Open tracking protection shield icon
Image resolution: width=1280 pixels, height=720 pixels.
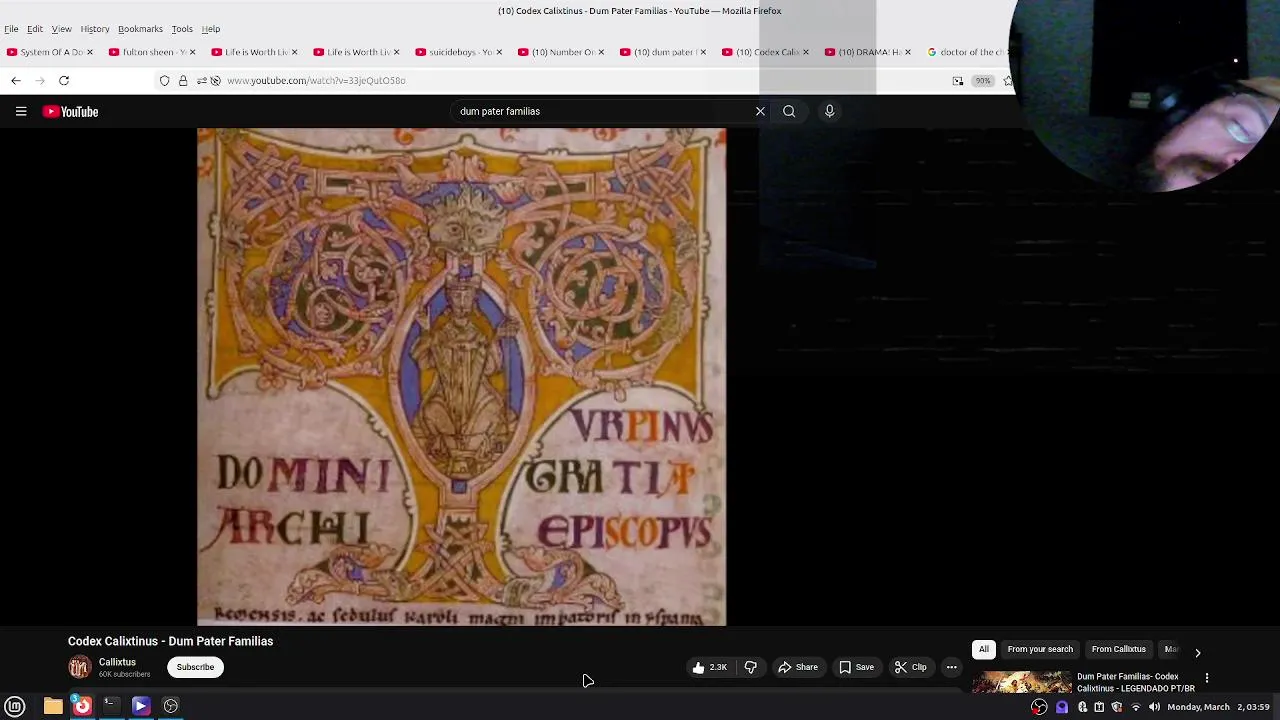(x=165, y=80)
